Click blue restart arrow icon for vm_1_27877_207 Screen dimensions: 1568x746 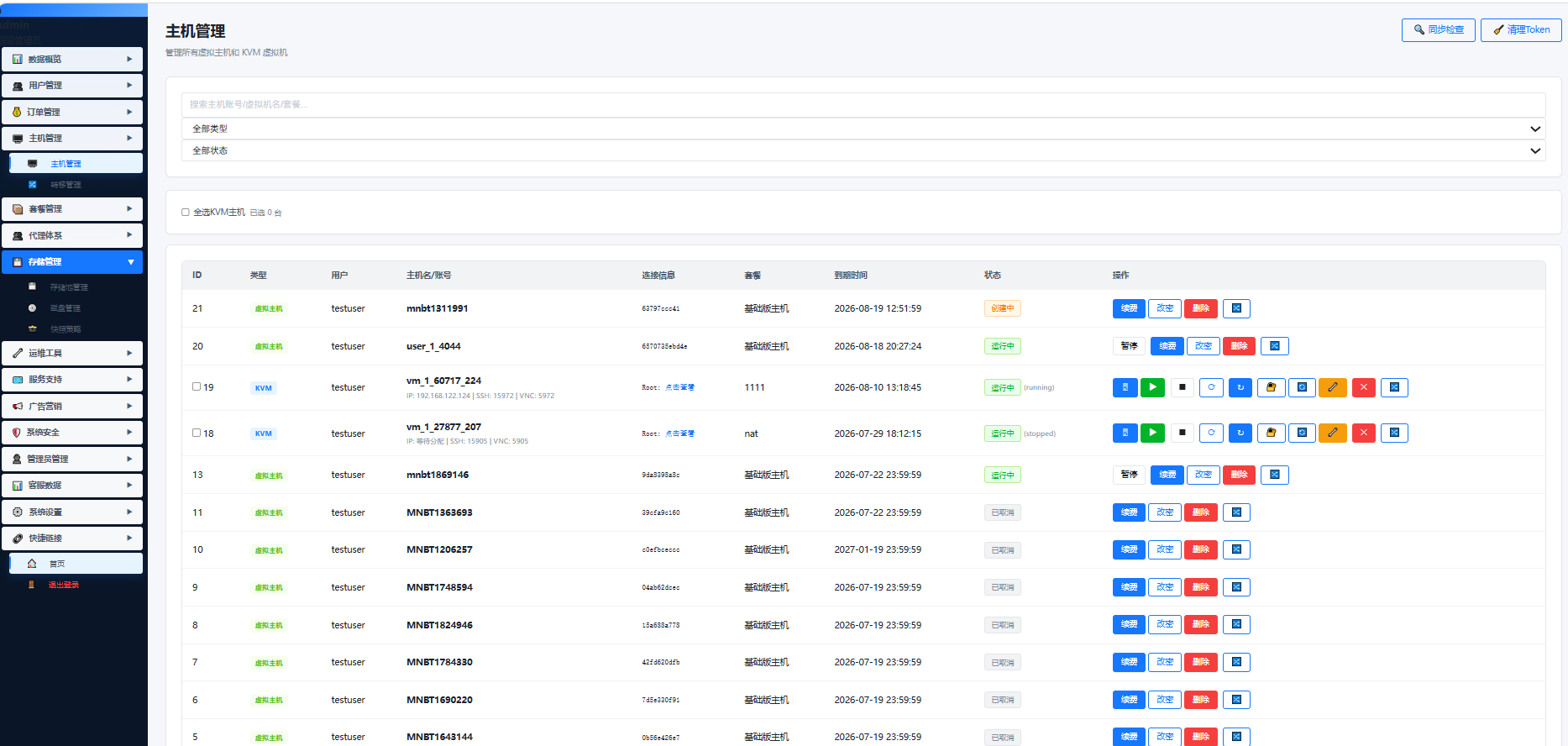(x=1240, y=433)
